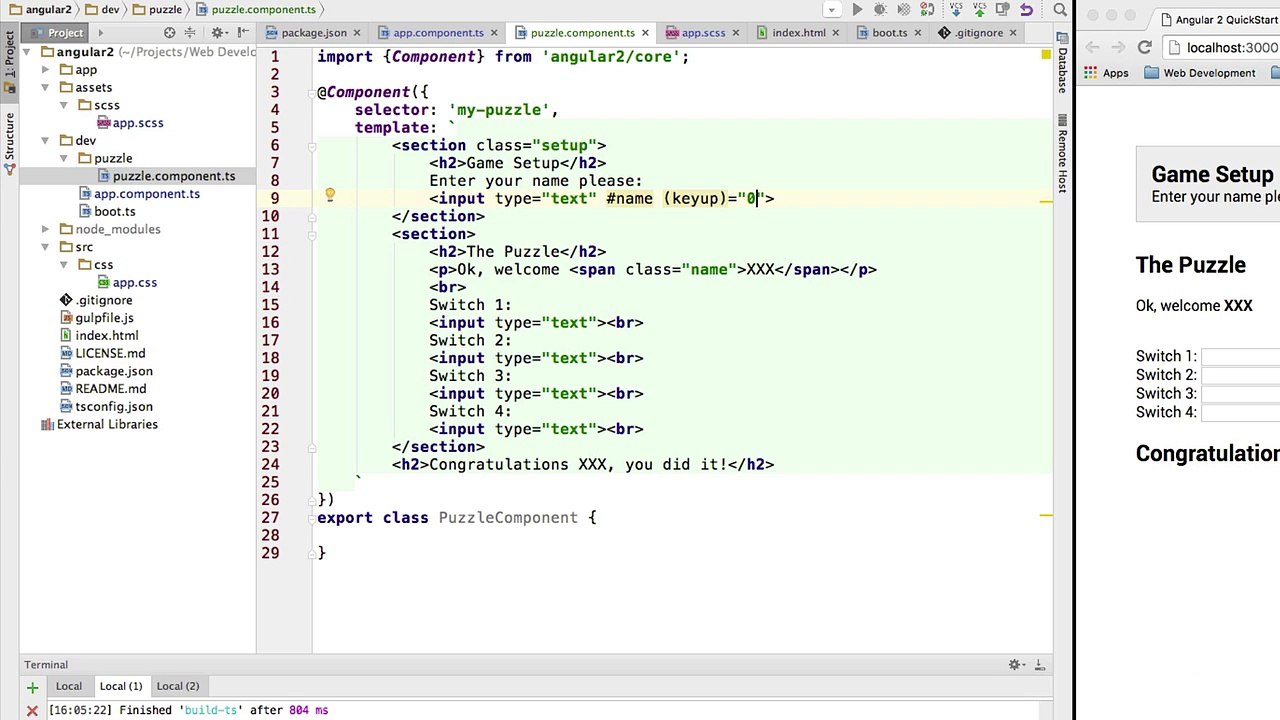Open the Apps shortcut in Chrome bookmarks
Image resolution: width=1280 pixels, height=720 pixels.
[1106, 73]
